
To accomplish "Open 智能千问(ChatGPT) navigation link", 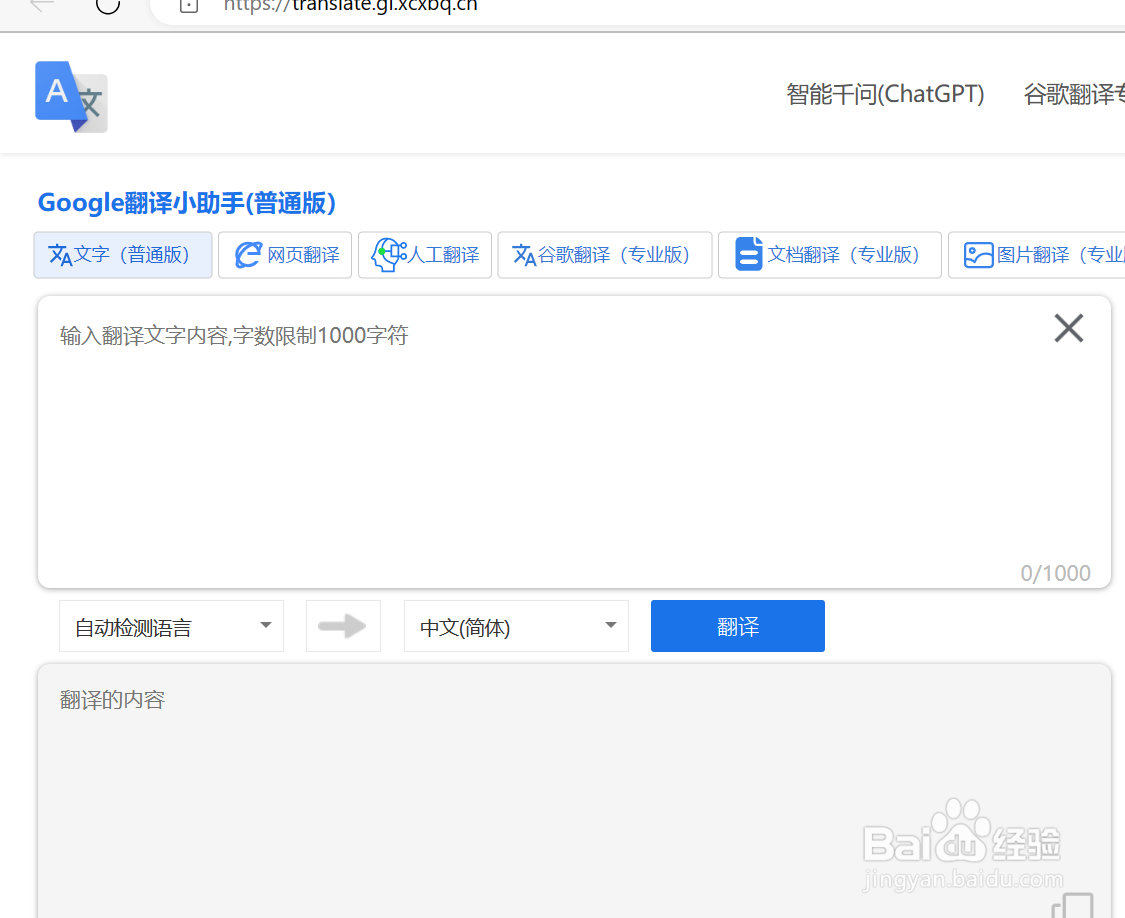I will 885,94.
